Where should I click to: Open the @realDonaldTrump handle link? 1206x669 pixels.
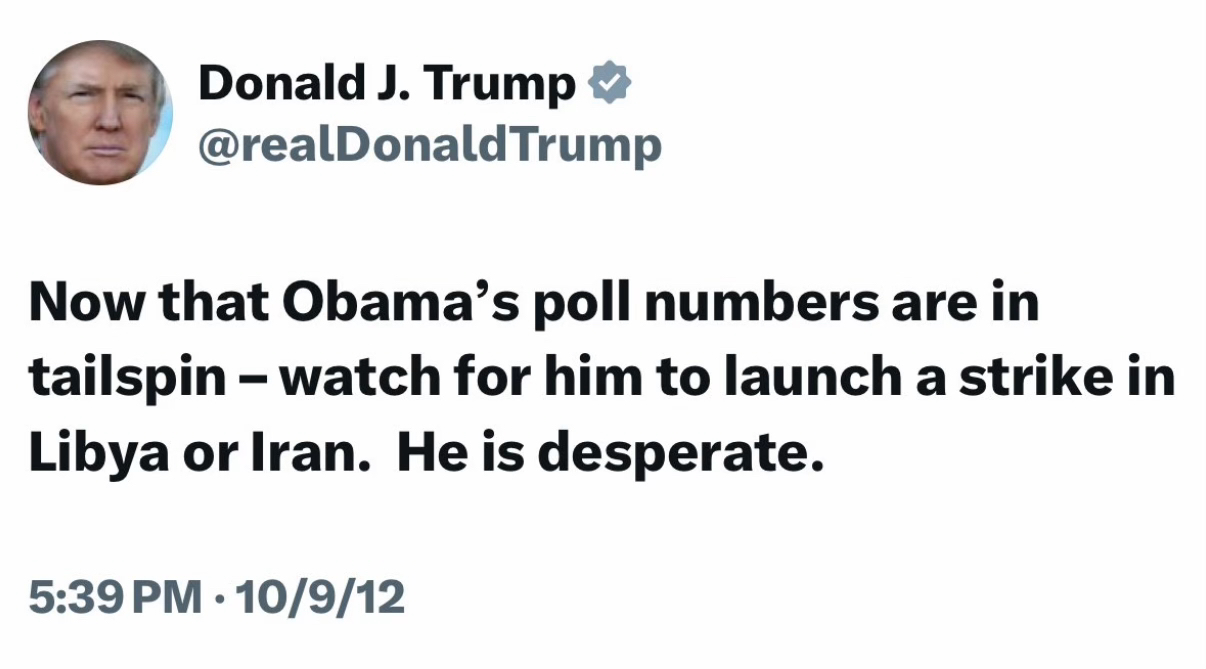click(430, 145)
